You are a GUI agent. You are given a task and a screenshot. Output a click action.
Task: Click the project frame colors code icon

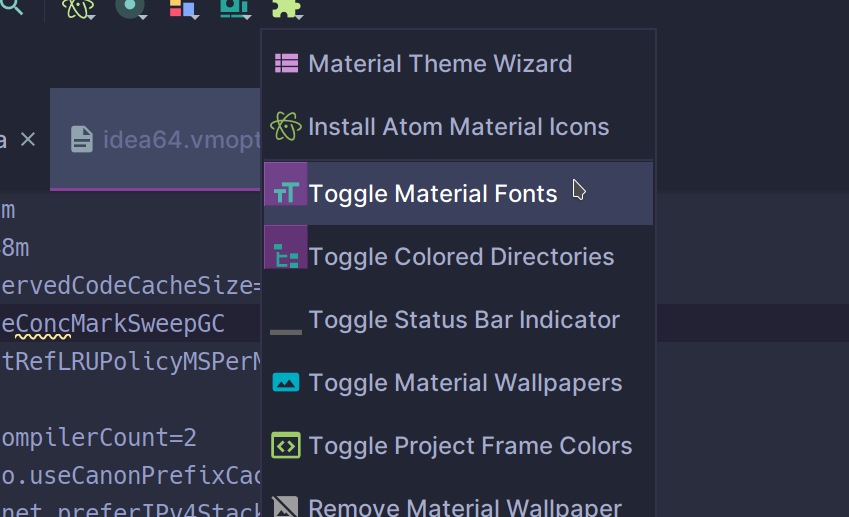[x=286, y=446]
